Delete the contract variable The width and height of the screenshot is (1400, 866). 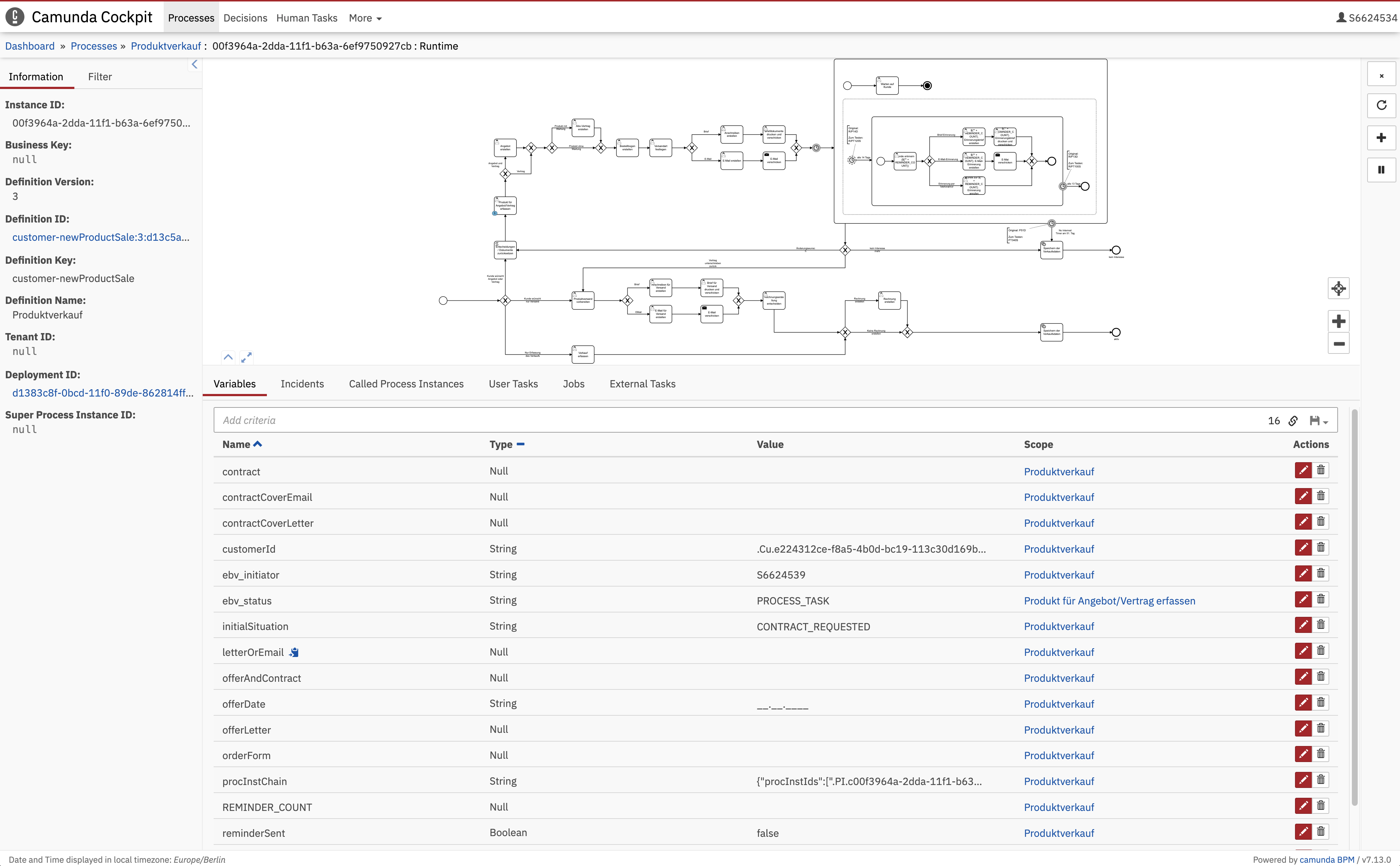click(1321, 470)
